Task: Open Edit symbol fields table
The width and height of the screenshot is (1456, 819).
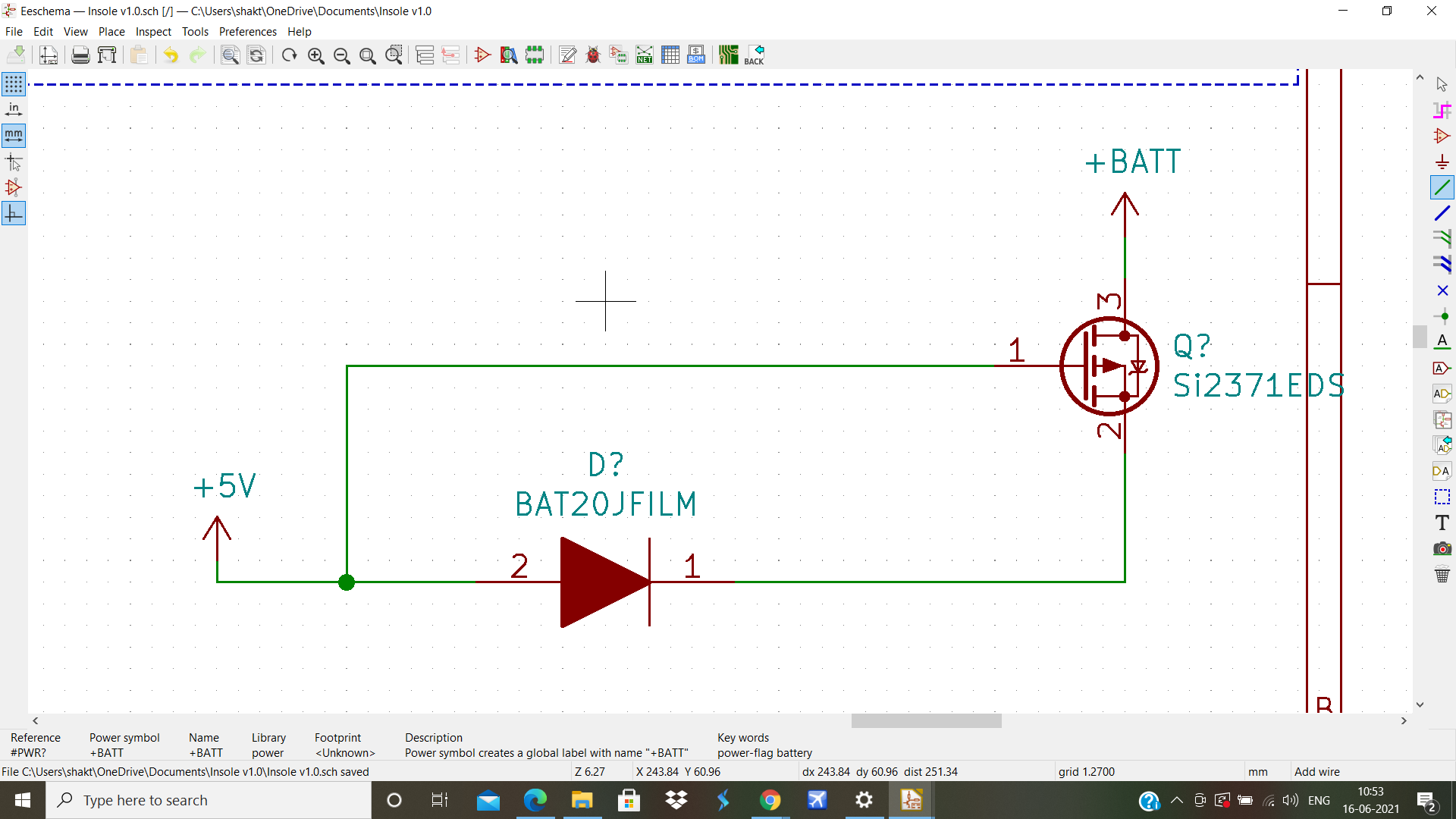Action: 670,55
